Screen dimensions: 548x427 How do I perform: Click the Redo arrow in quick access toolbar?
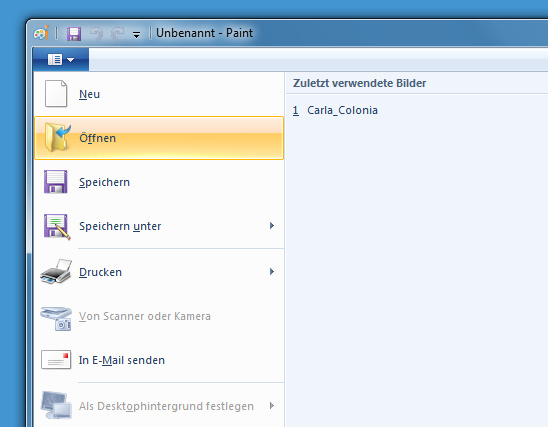click(x=117, y=34)
